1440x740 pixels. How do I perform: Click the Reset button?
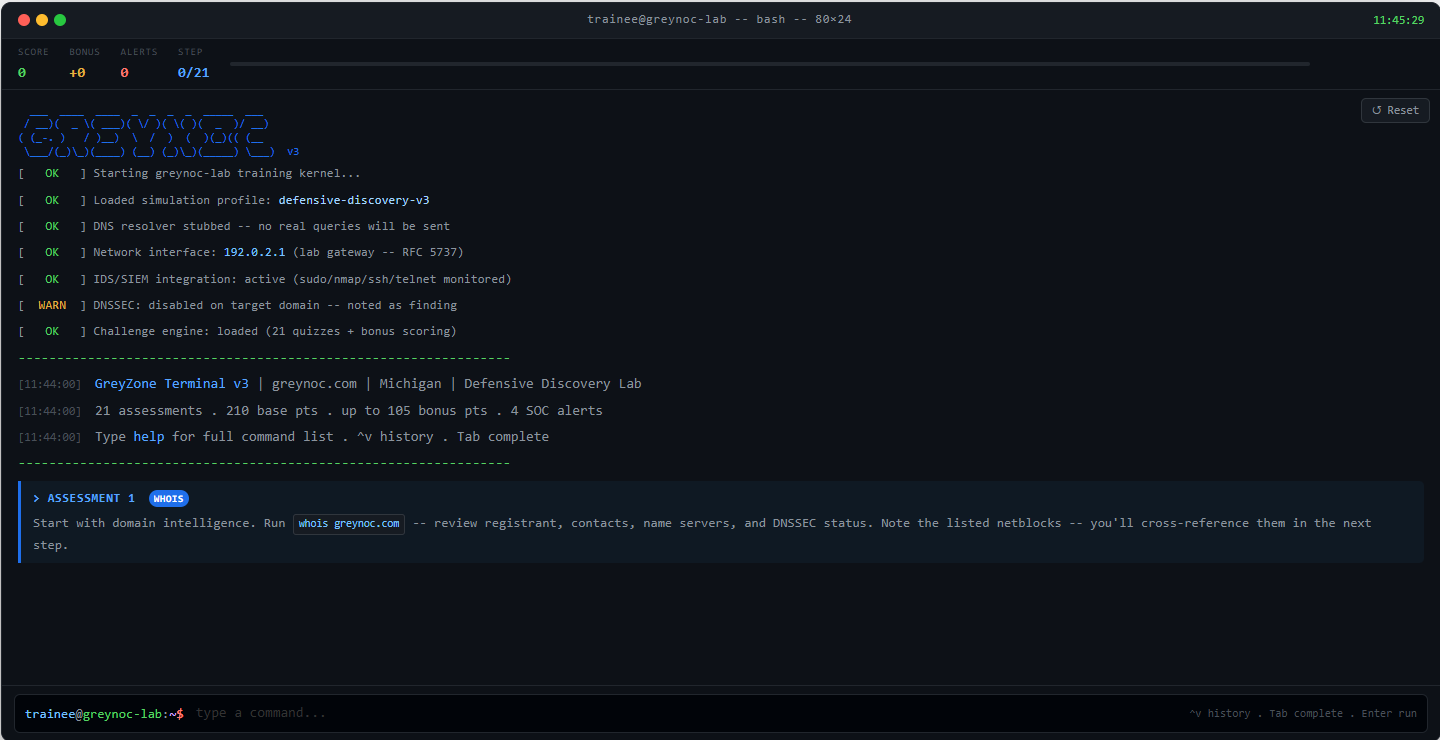[x=1395, y=110]
